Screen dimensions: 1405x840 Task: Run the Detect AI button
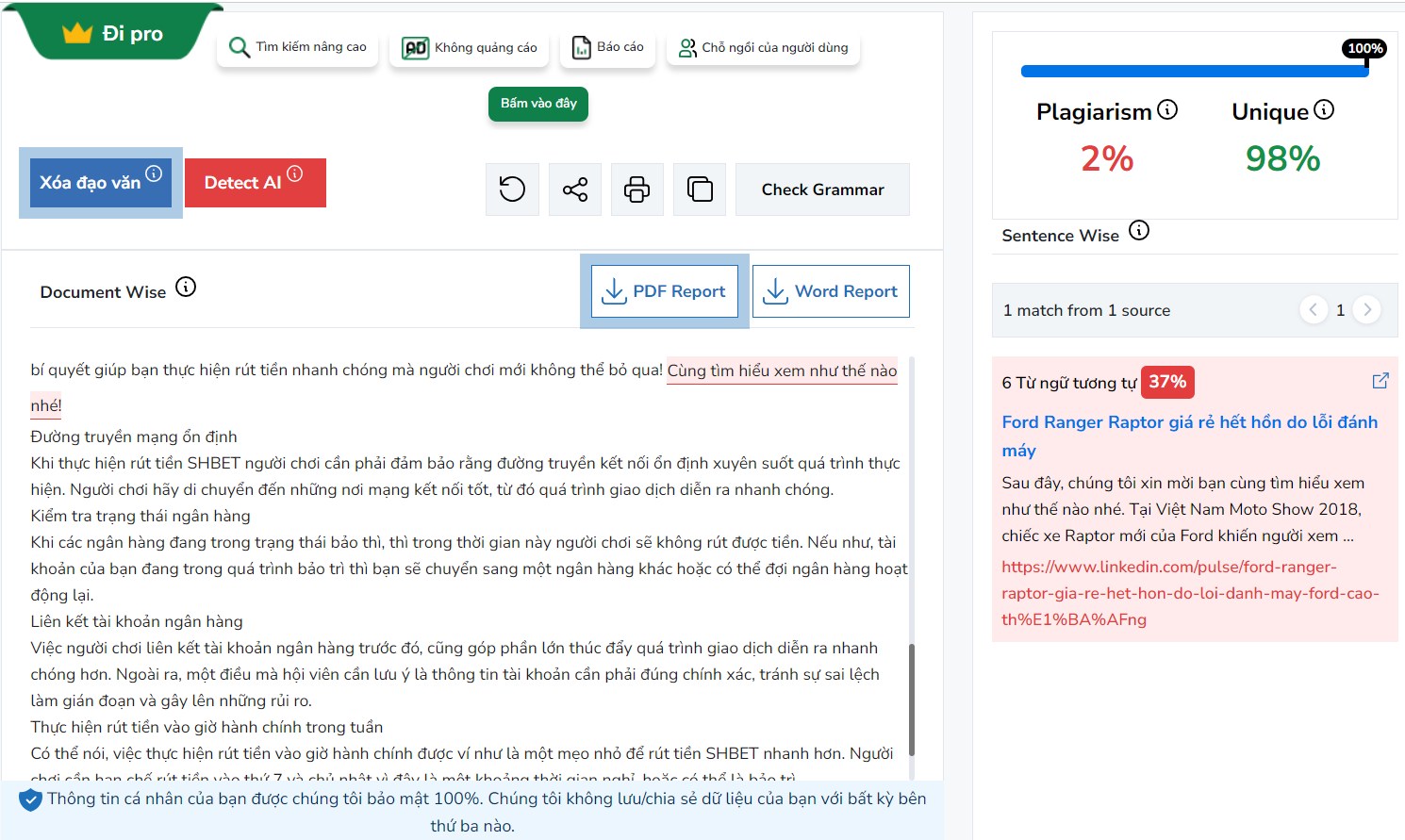pos(256,183)
